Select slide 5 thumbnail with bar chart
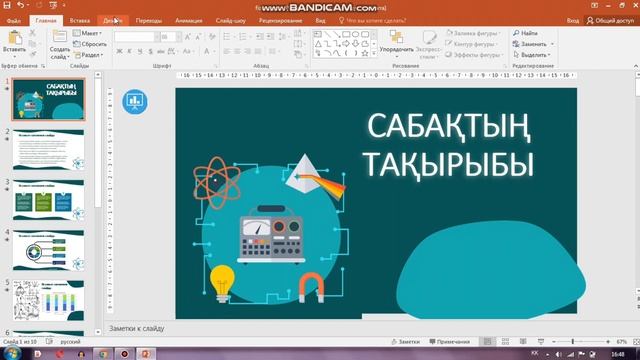The width and height of the screenshot is (640, 360). [49, 300]
